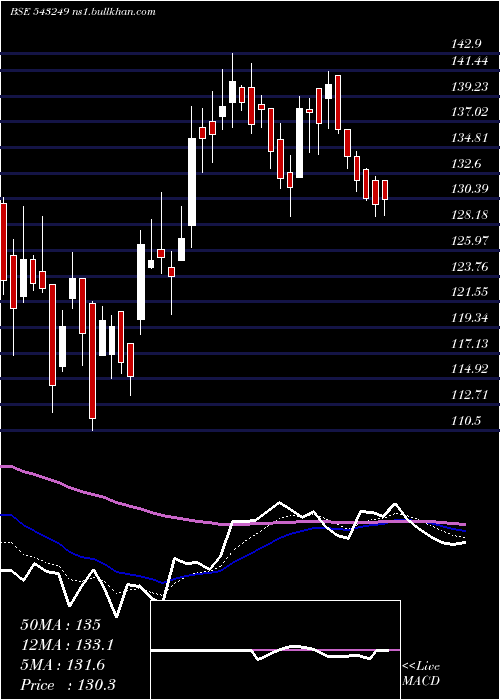Click the 137.02 price axis label

(470, 112)
